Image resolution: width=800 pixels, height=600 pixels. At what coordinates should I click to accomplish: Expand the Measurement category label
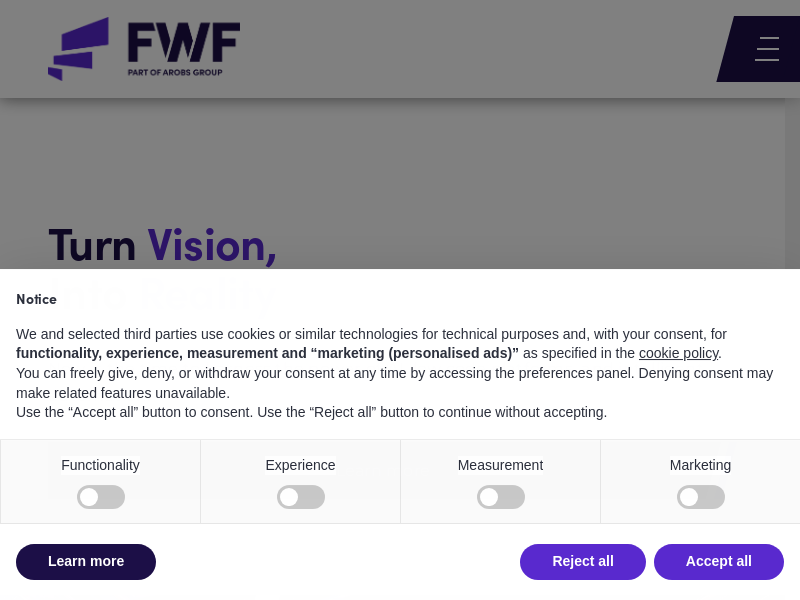click(500, 465)
